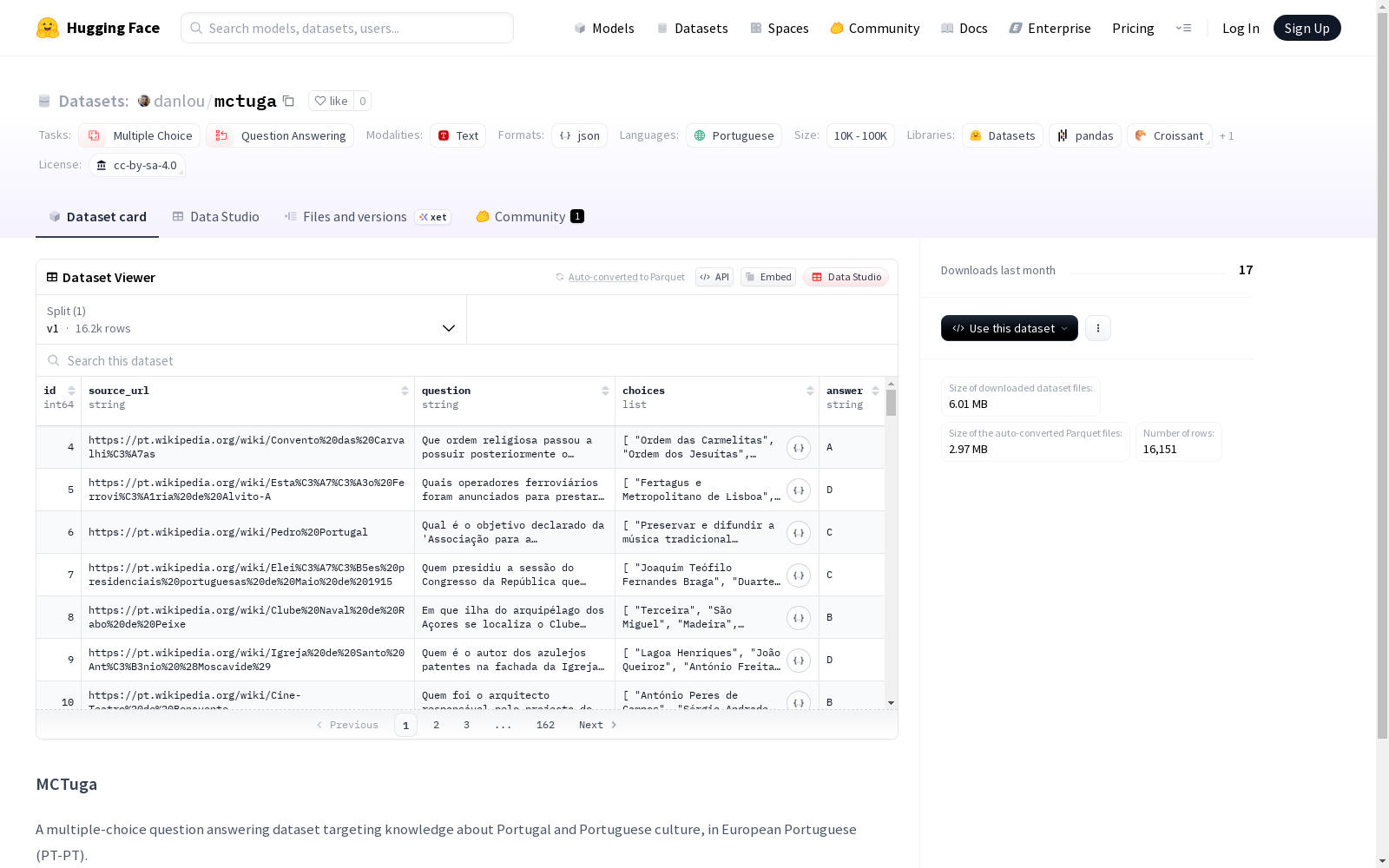Image resolution: width=1389 pixels, height=868 pixels.
Task: Open Datasets in top navigation
Action: coord(692,28)
